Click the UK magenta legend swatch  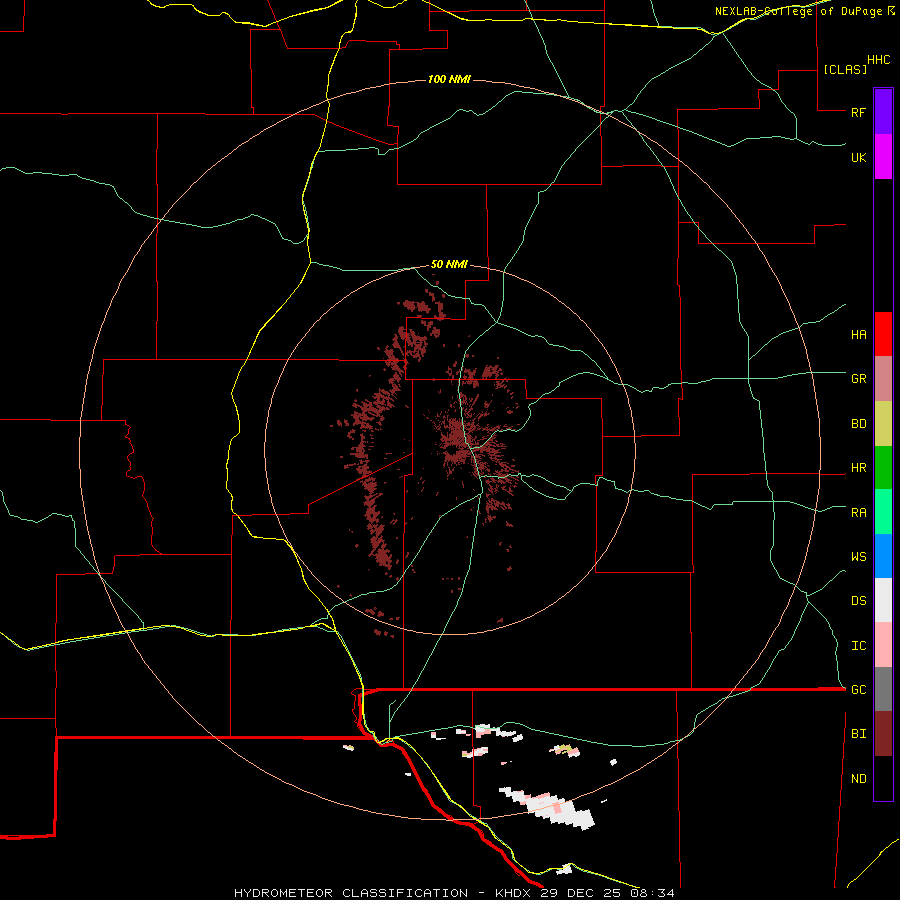(883, 157)
